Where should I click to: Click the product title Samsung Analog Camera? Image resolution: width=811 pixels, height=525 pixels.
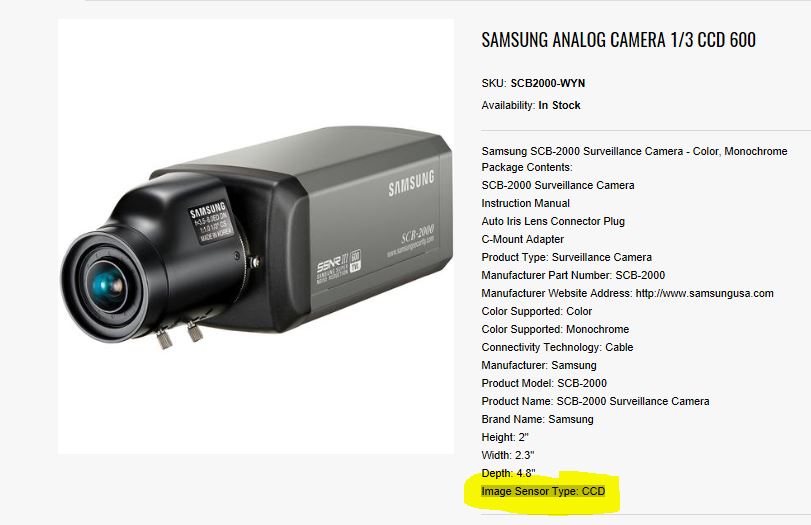618,40
